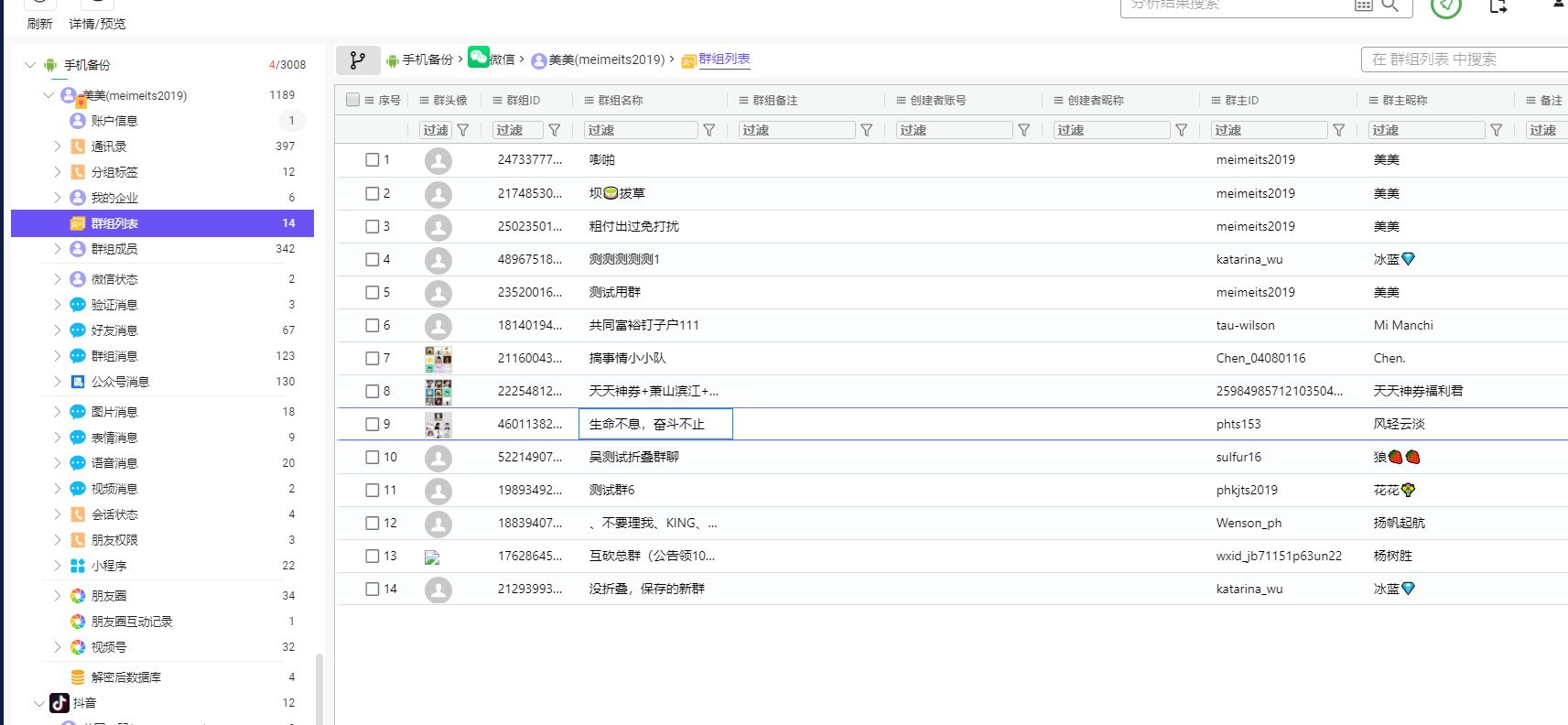Click the sidebar vertical scrollbar
1568x725 pixels.
point(319,688)
